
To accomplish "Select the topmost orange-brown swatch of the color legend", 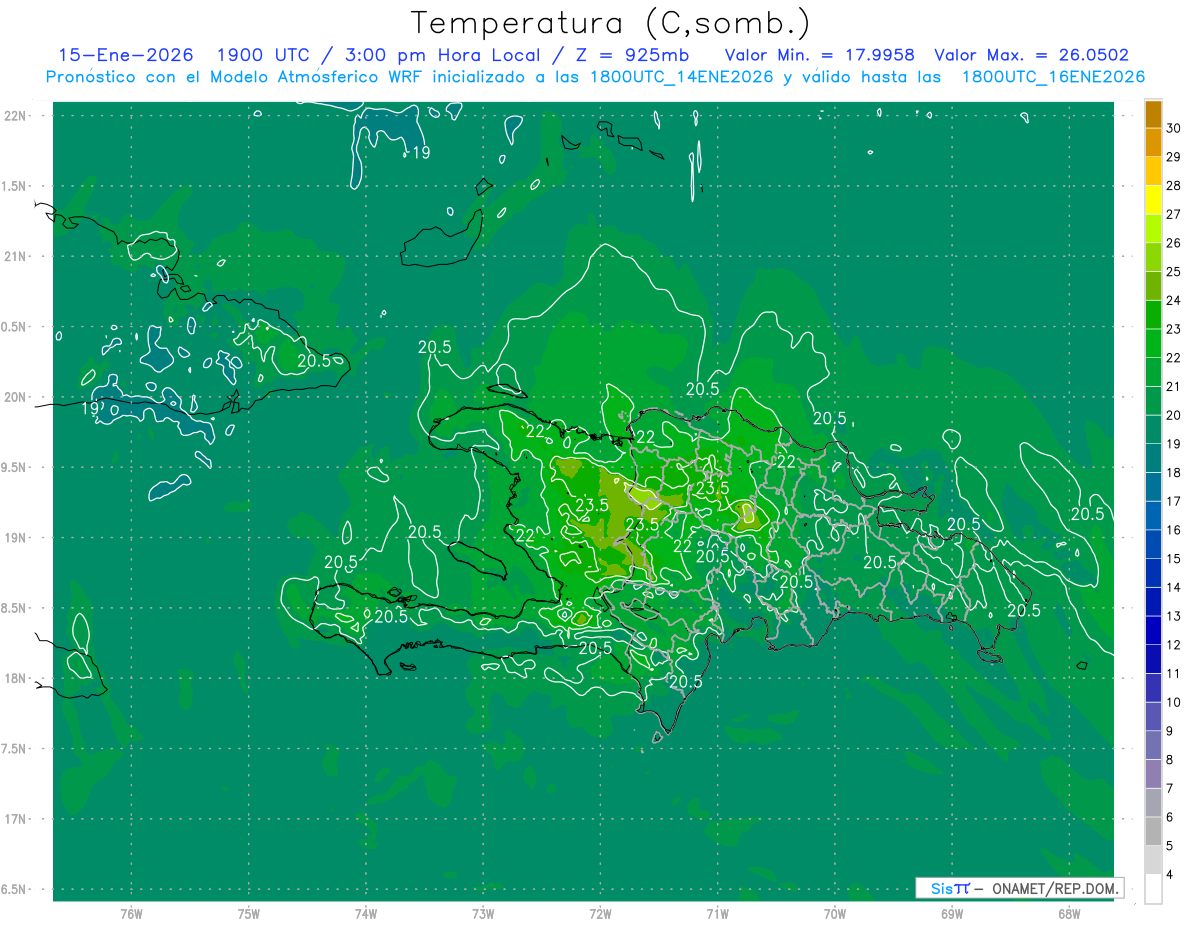I will tap(1153, 114).
